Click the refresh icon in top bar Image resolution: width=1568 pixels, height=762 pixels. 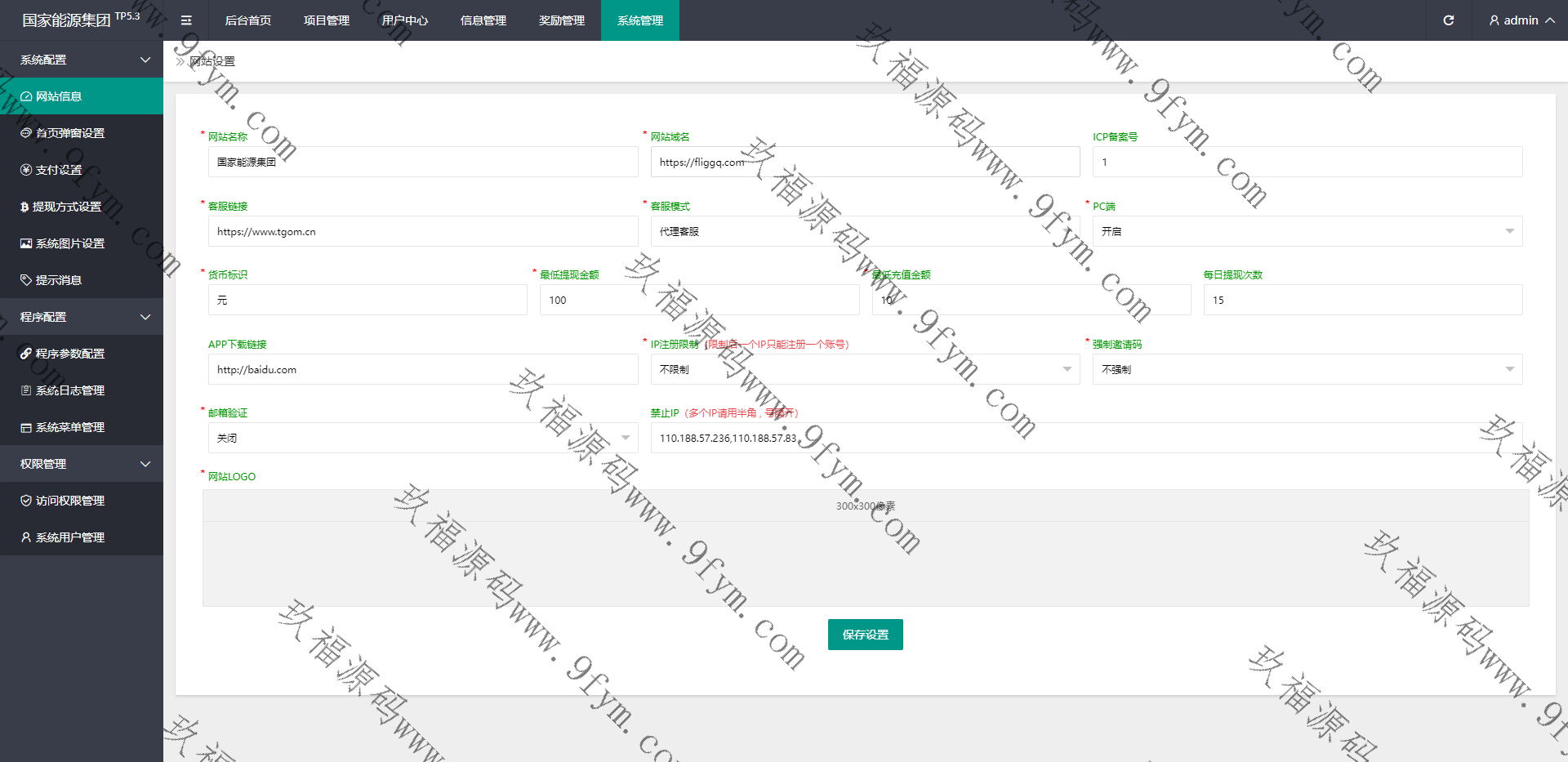[1448, 20]
